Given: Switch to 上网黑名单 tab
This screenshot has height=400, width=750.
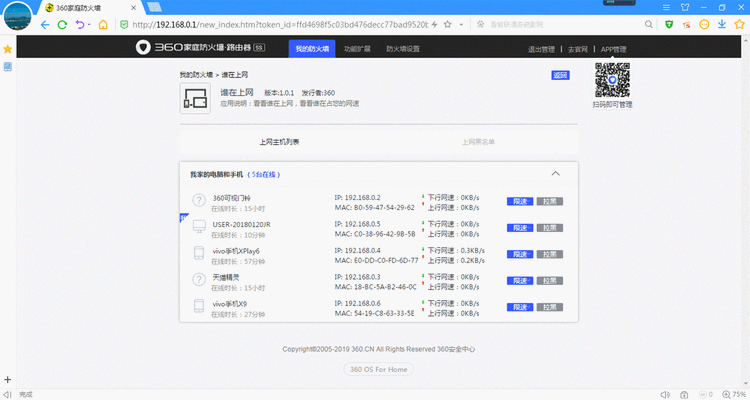Looking at the screenshot, I should [478, 142].
